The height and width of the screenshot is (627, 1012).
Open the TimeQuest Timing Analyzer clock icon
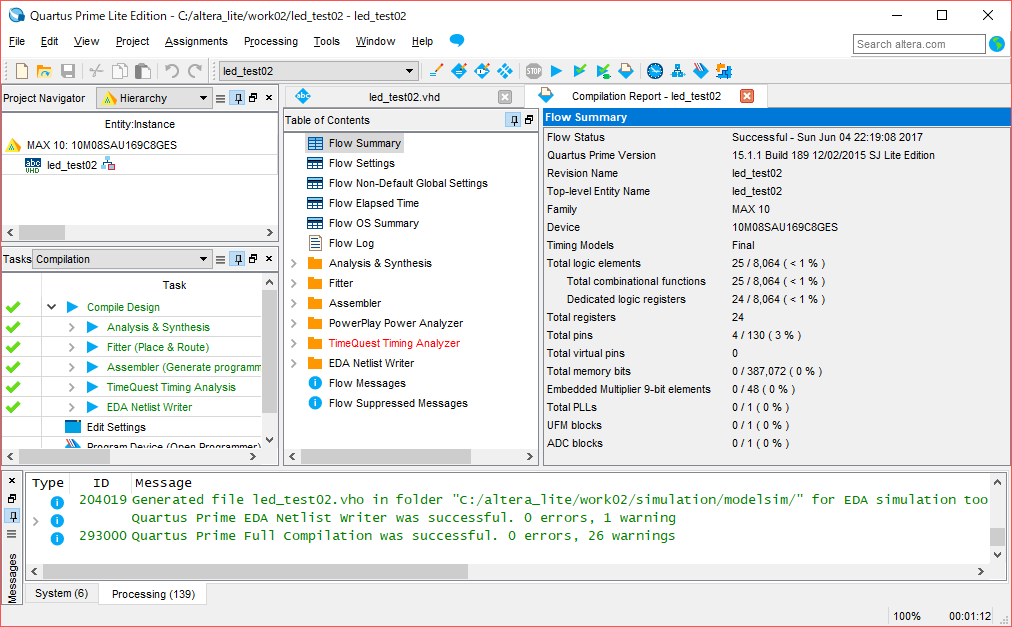click(x=655, y=71)
